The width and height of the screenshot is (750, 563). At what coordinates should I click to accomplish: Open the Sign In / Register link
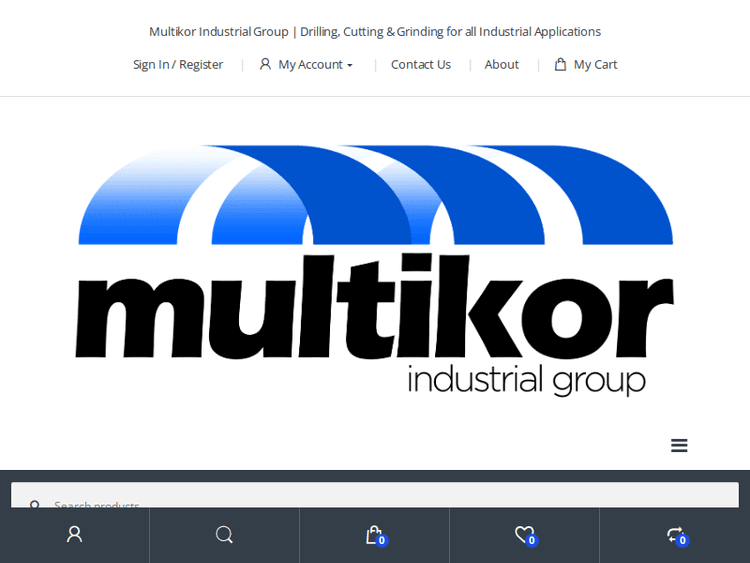click(x=178, y=65)
